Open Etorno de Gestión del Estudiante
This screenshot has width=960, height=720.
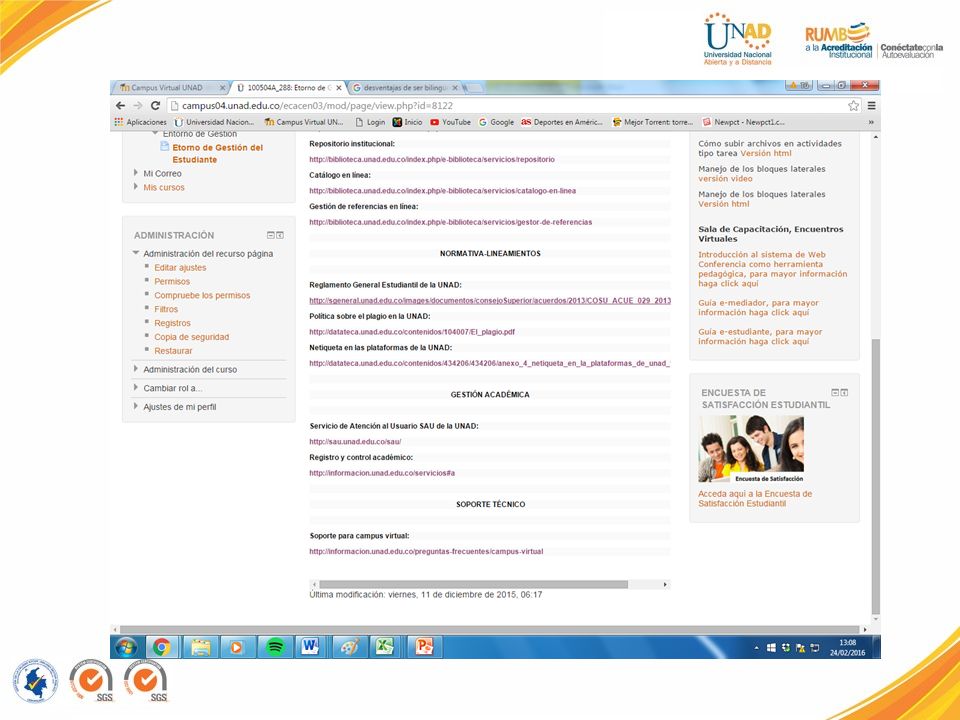point(217,154)
